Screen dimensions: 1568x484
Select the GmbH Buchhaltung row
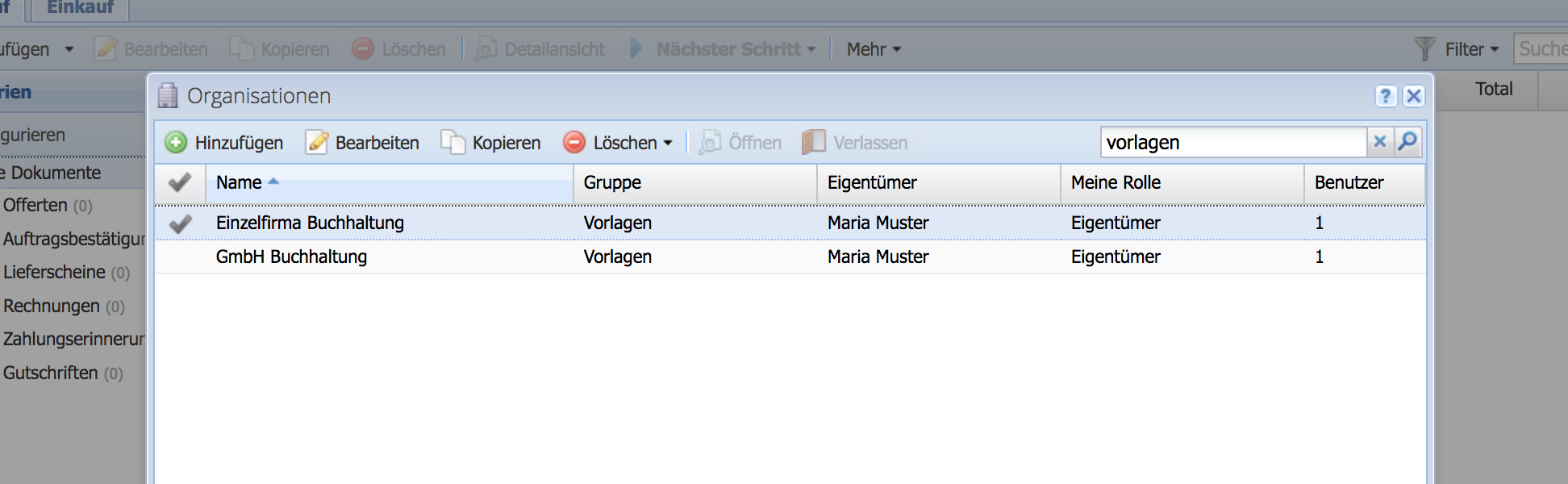tap(291, 257)
